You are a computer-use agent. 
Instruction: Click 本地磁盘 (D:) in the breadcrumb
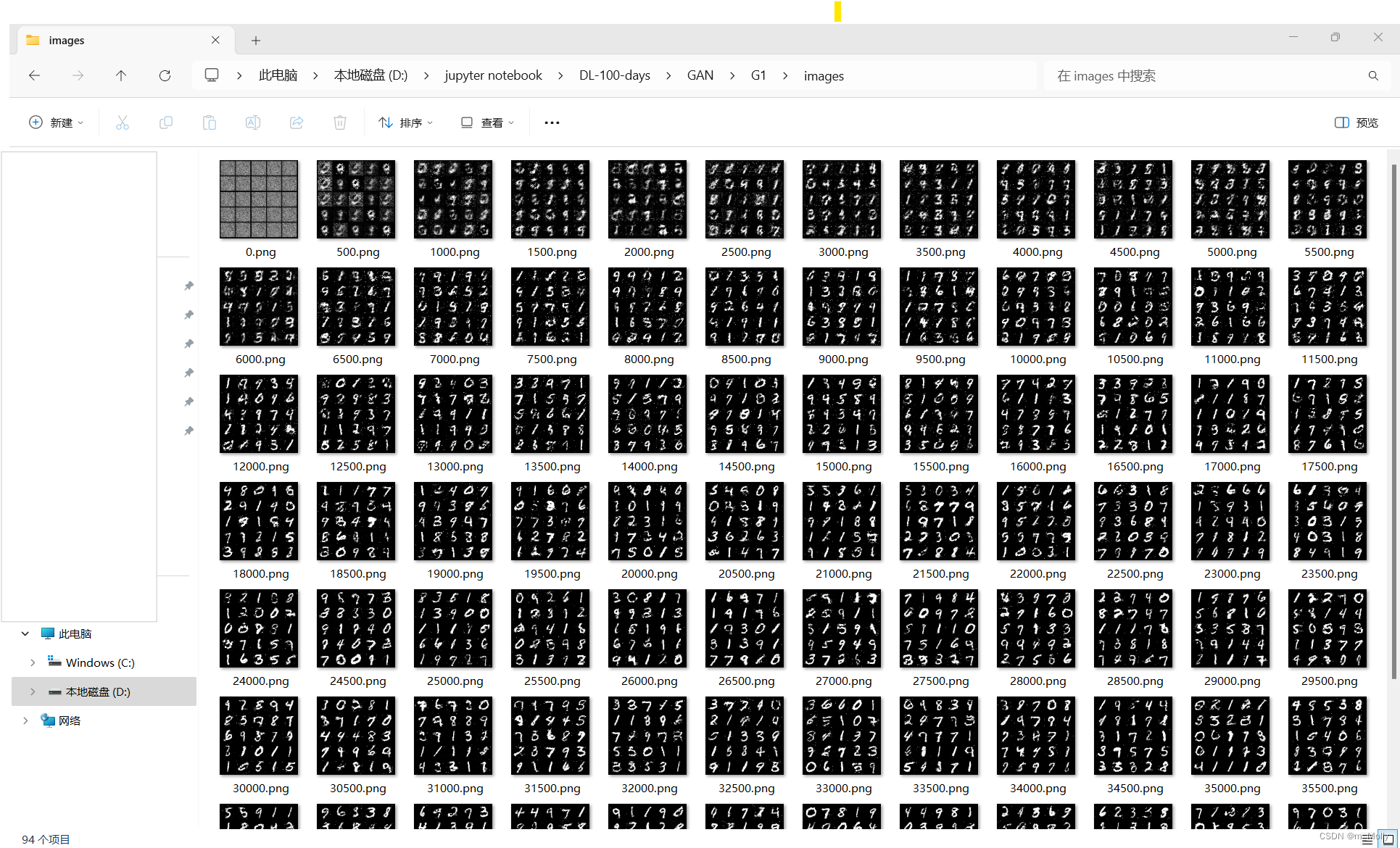click(370, 75)
